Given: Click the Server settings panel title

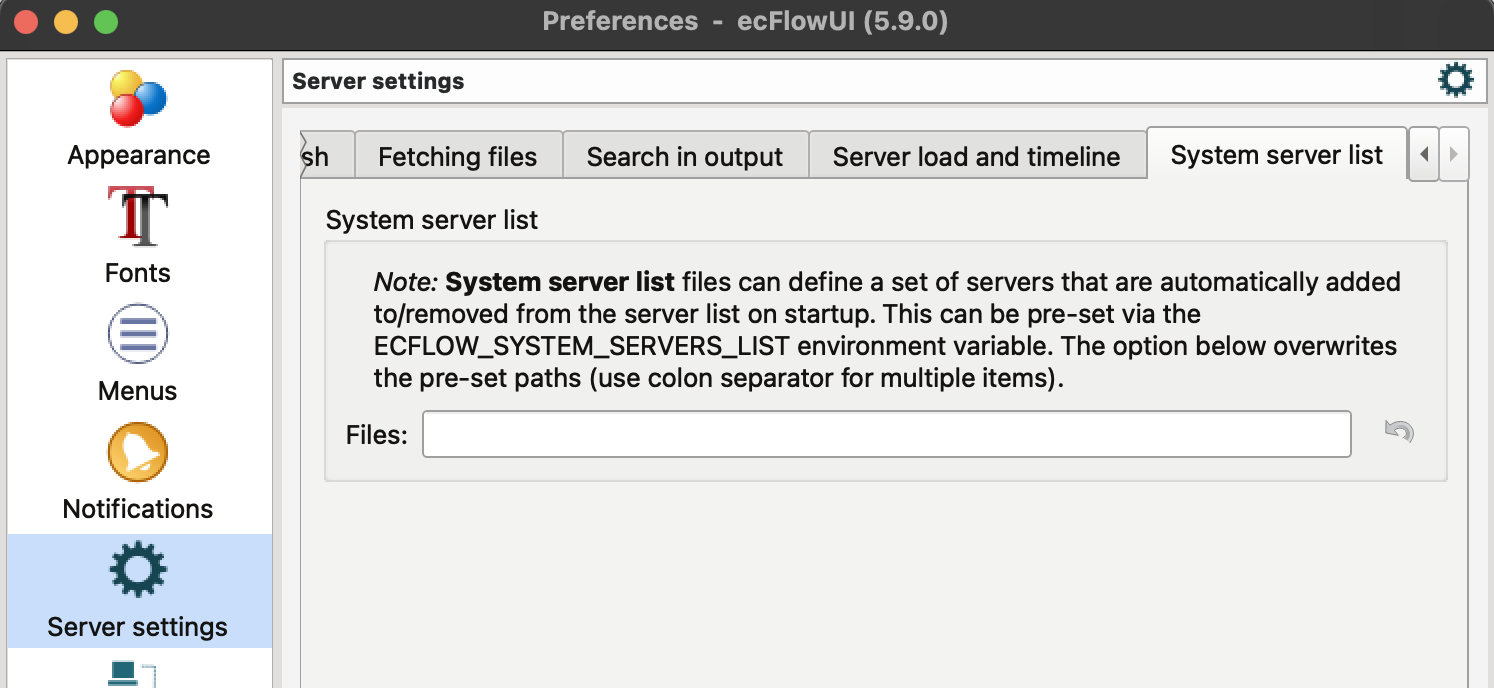Looking at the screenshot, I should tap(378, 81).
